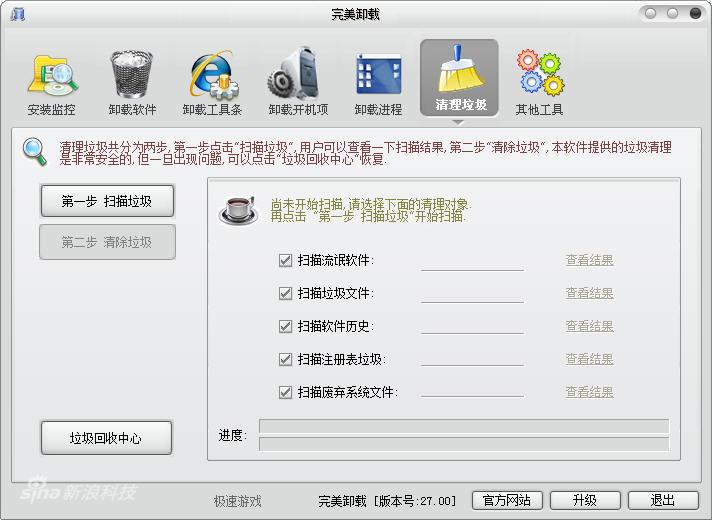Screen dimensions: 712x520
Task: Toggle the 扫描注册表垃圾 checkbox
Action: pyautogui.click(x=286, y=359)
